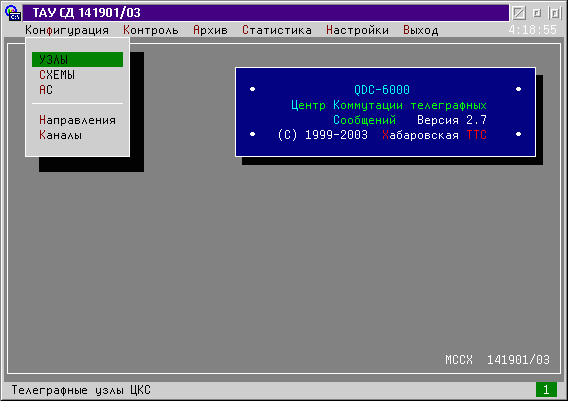Open the Контроль menu
568x401 pixels.
[151, 30]
